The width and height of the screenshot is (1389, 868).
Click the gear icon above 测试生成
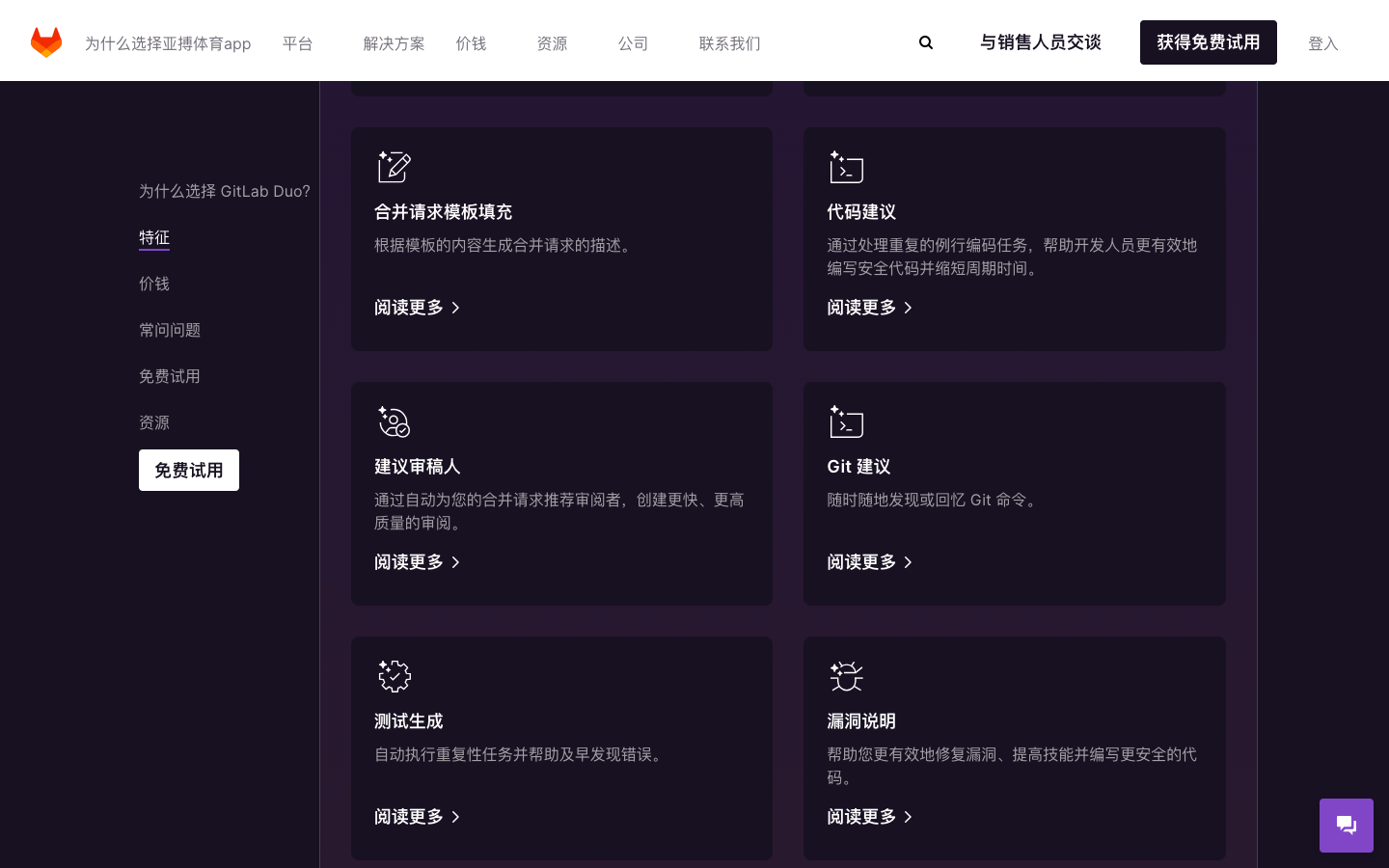point(395,676)
